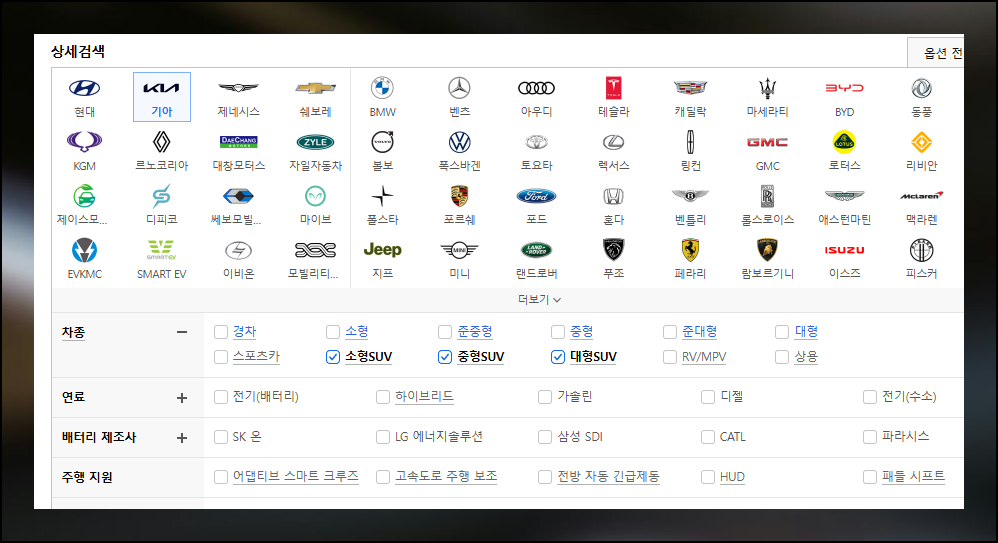Screen dimensions: 998x543
Task: Click the 준중형 vehicle type link
Action: (x=475, y=332)
